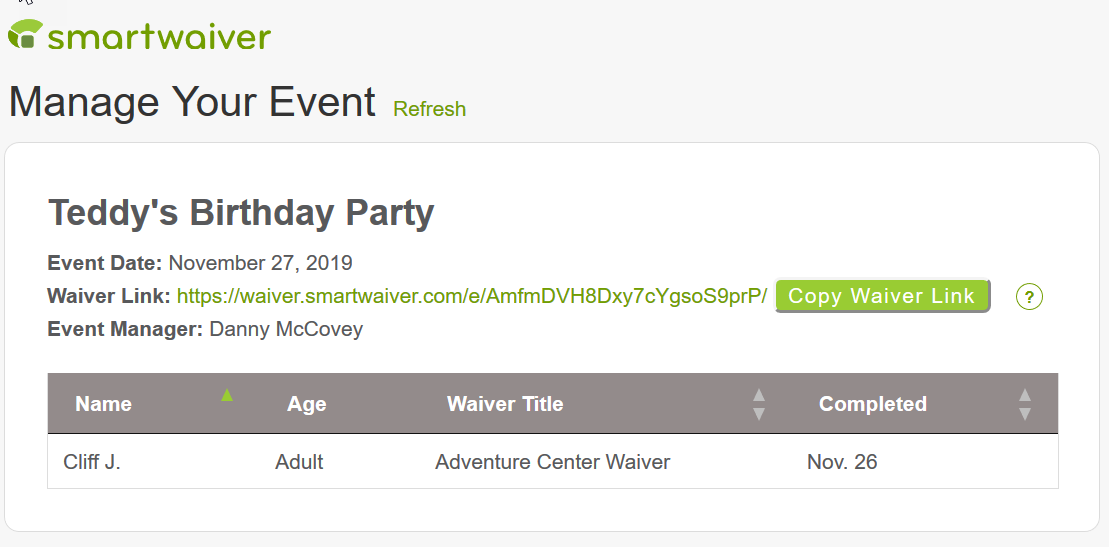
Task: Click the Refresh link
Action: tap(429, 109)
